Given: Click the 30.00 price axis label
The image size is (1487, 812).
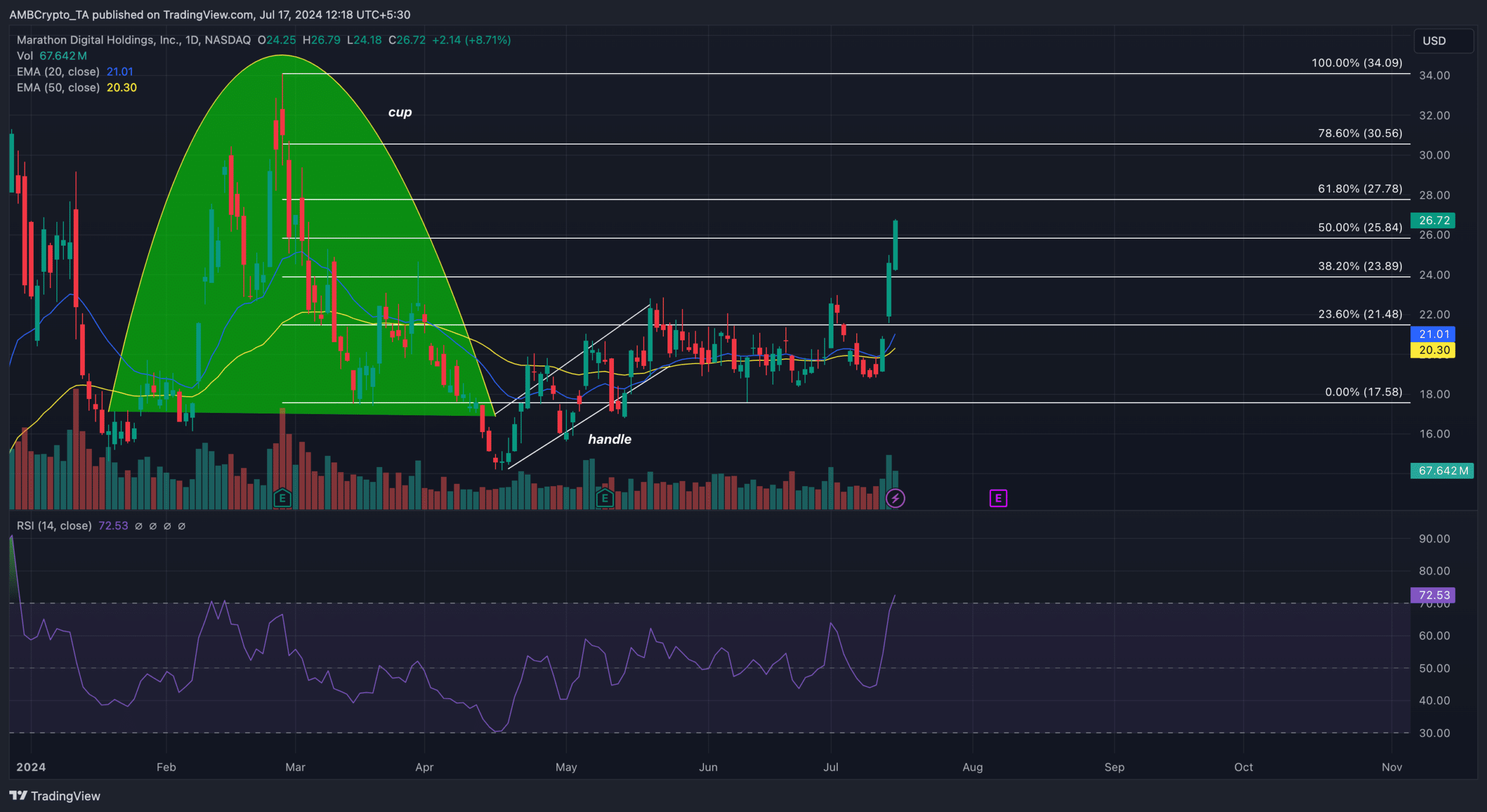Looking at the screenshot, I should [1435, 155].
